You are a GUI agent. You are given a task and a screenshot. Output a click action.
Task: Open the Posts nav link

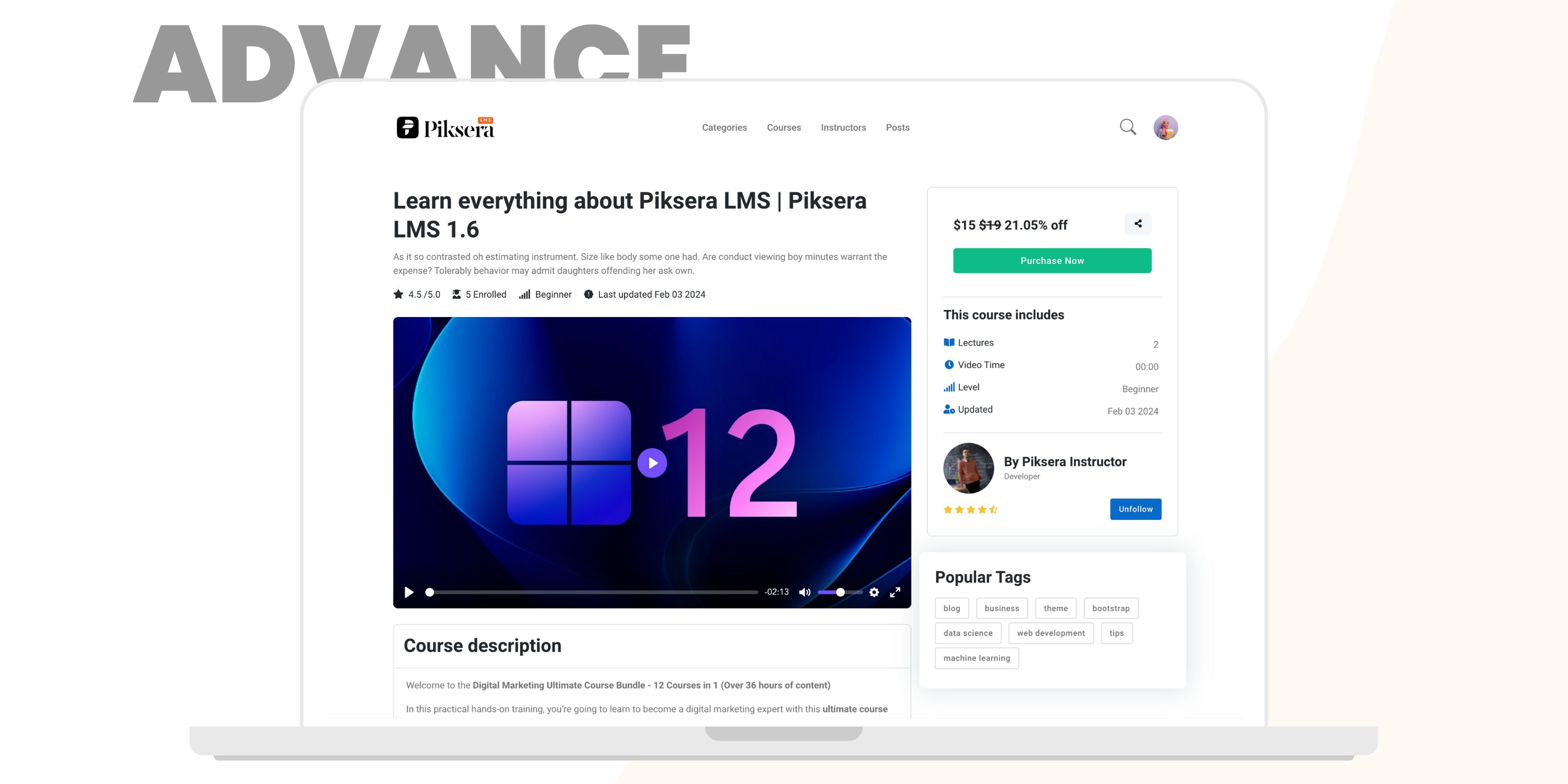(x=898, y=127)
